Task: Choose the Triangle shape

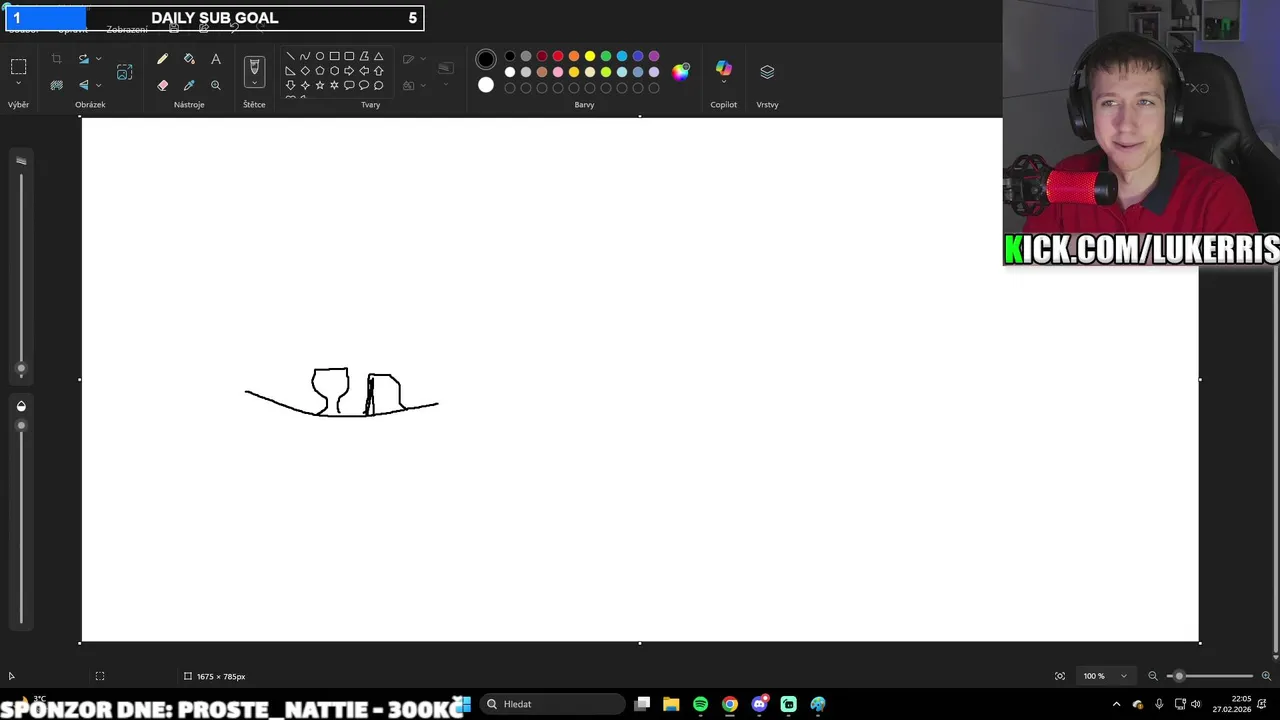Action: click(378, 56)
